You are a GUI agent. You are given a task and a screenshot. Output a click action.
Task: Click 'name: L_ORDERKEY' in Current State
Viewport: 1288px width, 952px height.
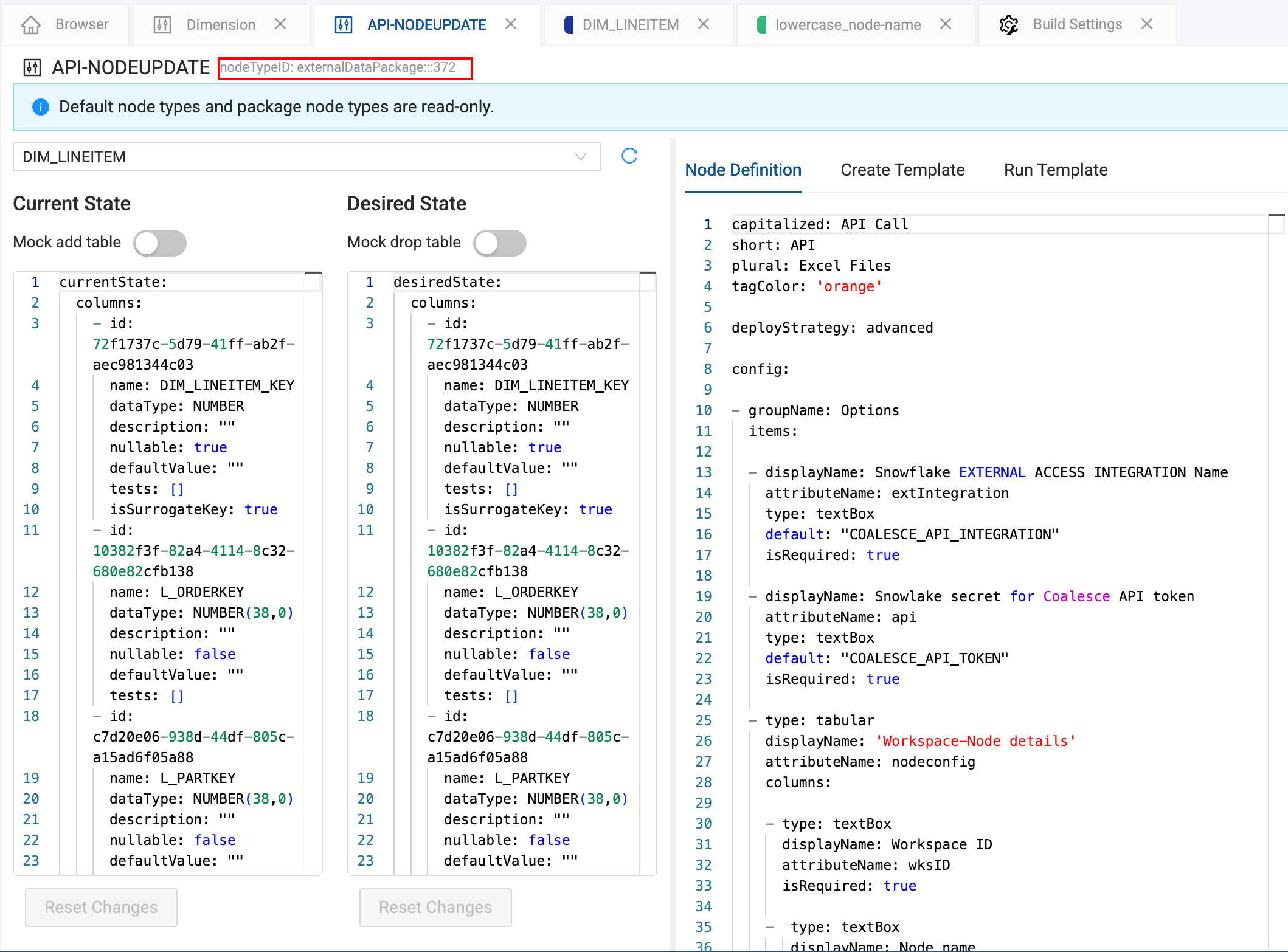[176, 592]
